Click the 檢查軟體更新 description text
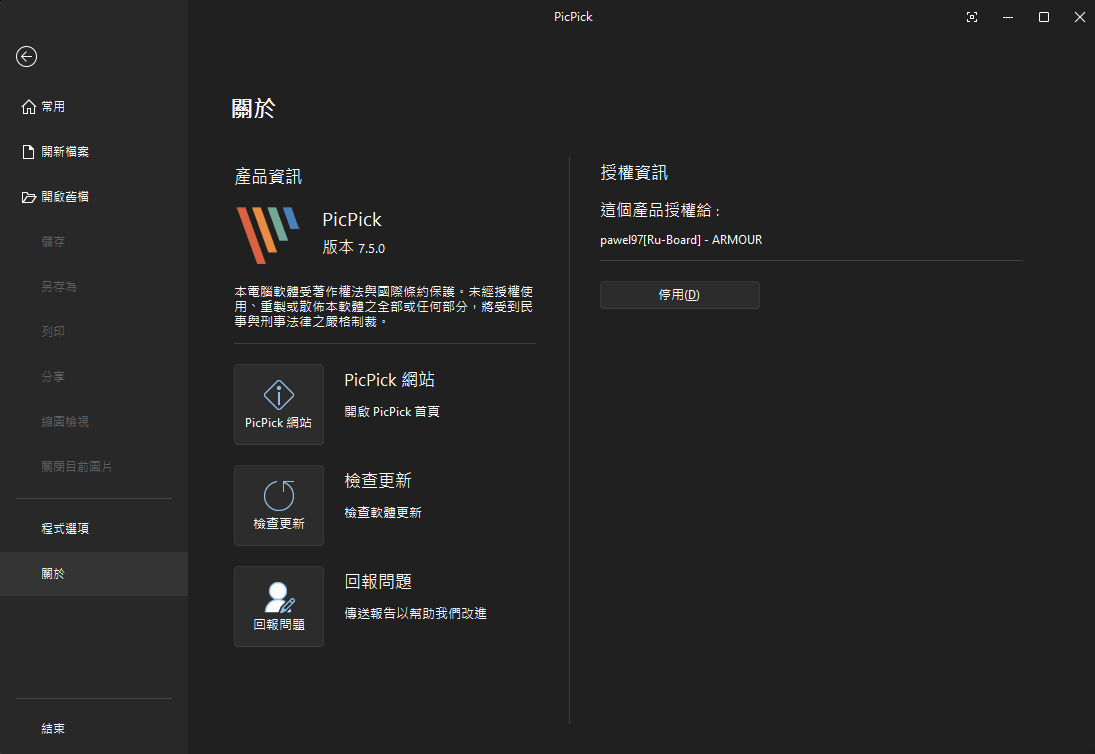Image resolution: width=1095 pixels, height=754 pixels. pos(383,512)
